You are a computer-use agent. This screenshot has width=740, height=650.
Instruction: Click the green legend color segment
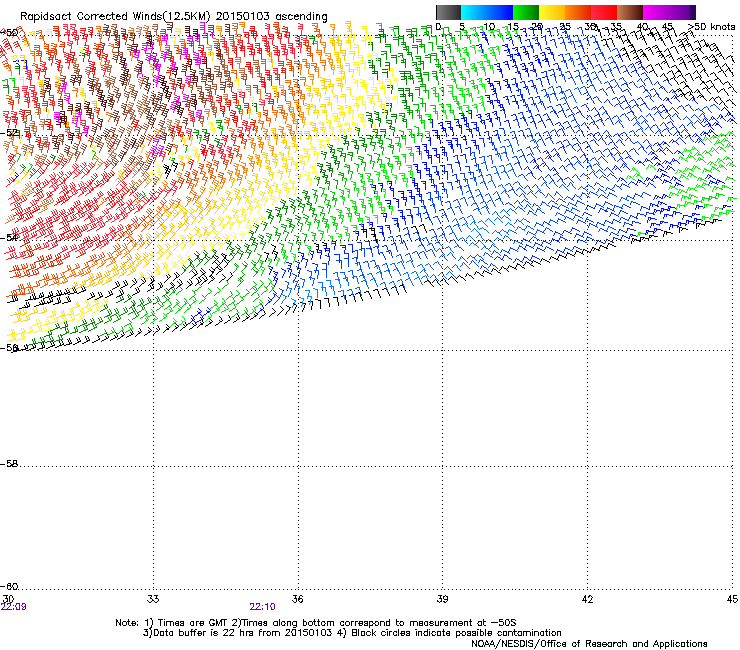pos(526,12)
